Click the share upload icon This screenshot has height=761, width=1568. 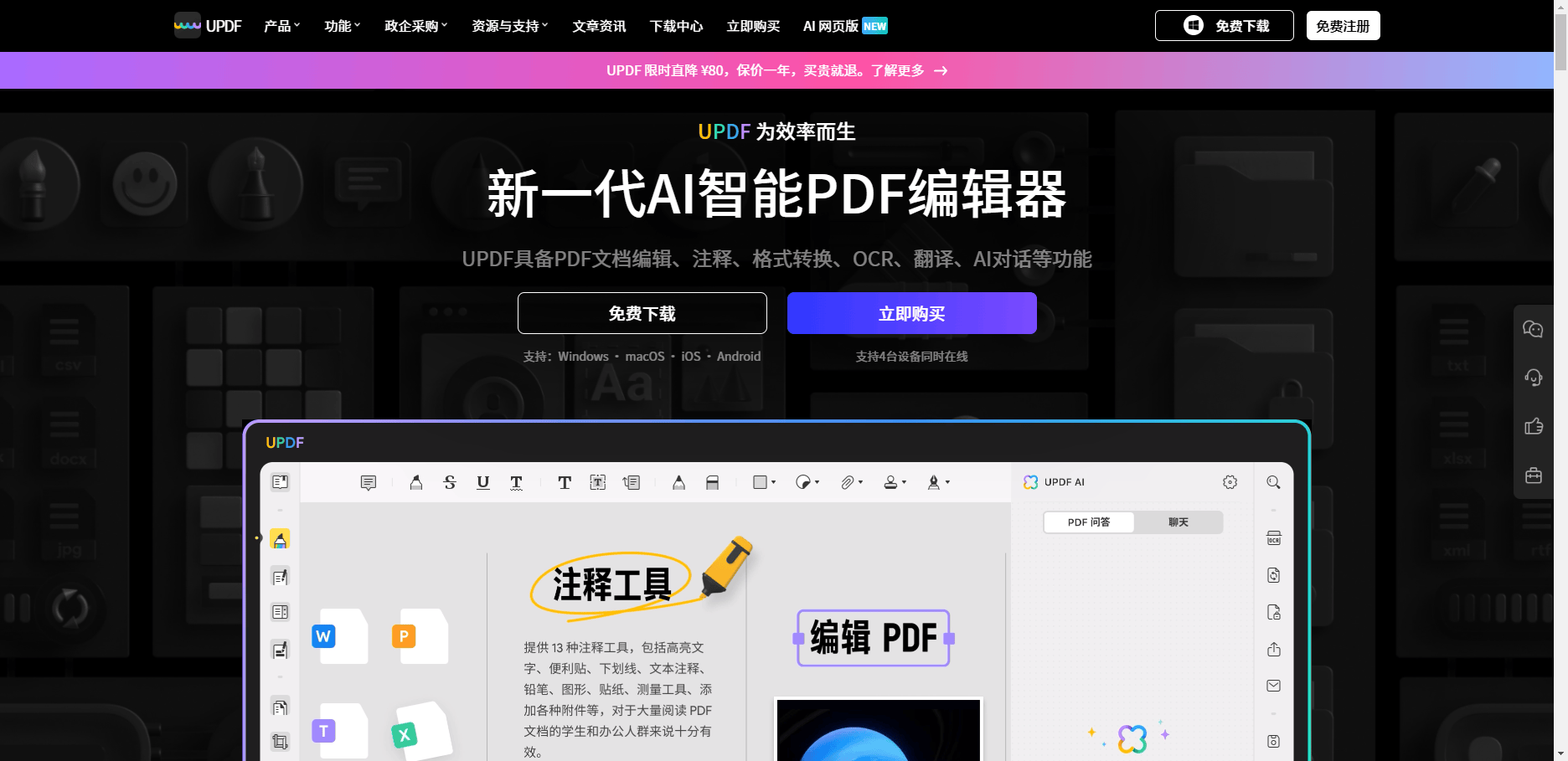(x=1274, y=649)
